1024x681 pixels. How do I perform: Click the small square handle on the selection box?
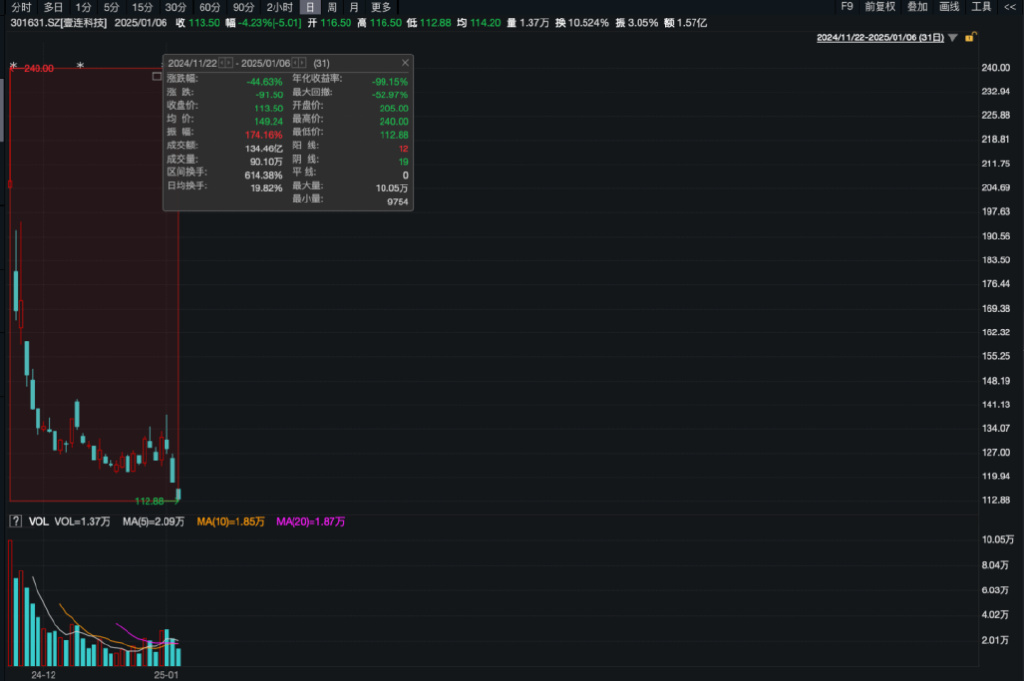point(157,76)
